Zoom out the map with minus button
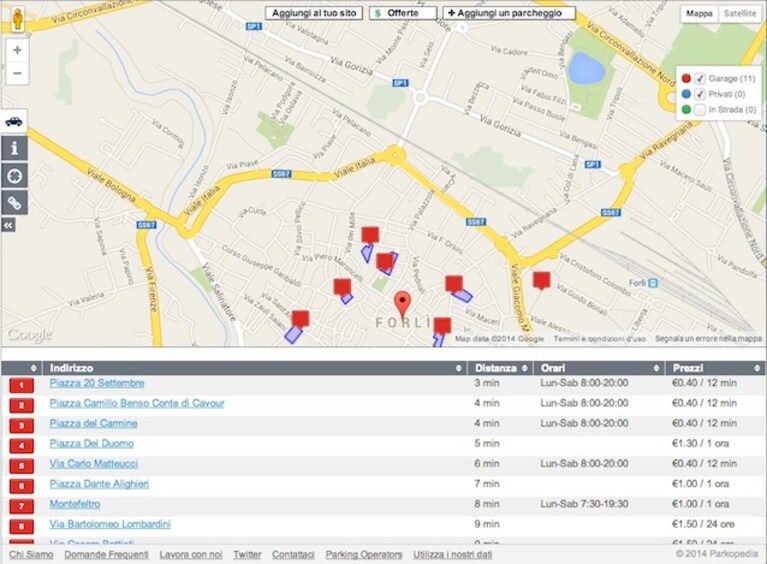 17,73
